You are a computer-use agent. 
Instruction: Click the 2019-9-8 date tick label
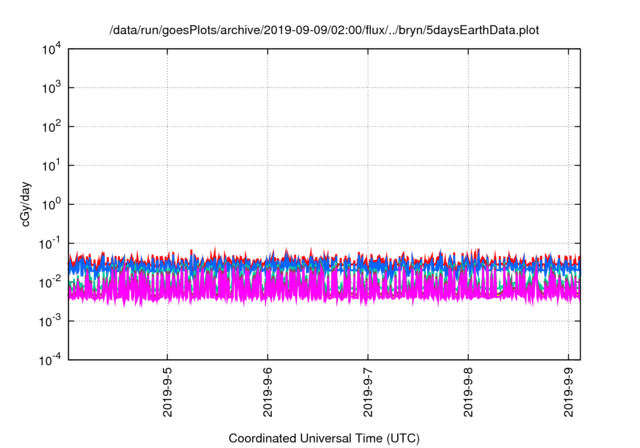pyautogui.click(x=468, y=392)
